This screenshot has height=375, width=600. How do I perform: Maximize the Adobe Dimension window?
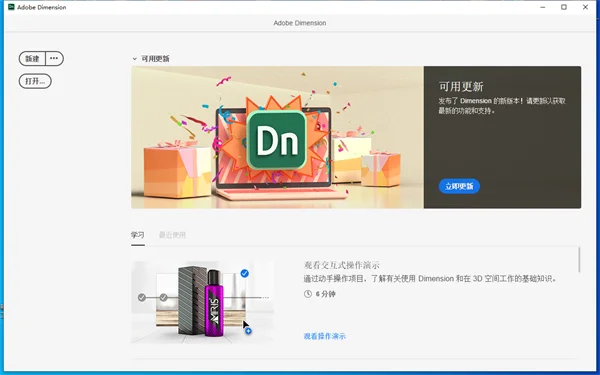pos(564,7)
